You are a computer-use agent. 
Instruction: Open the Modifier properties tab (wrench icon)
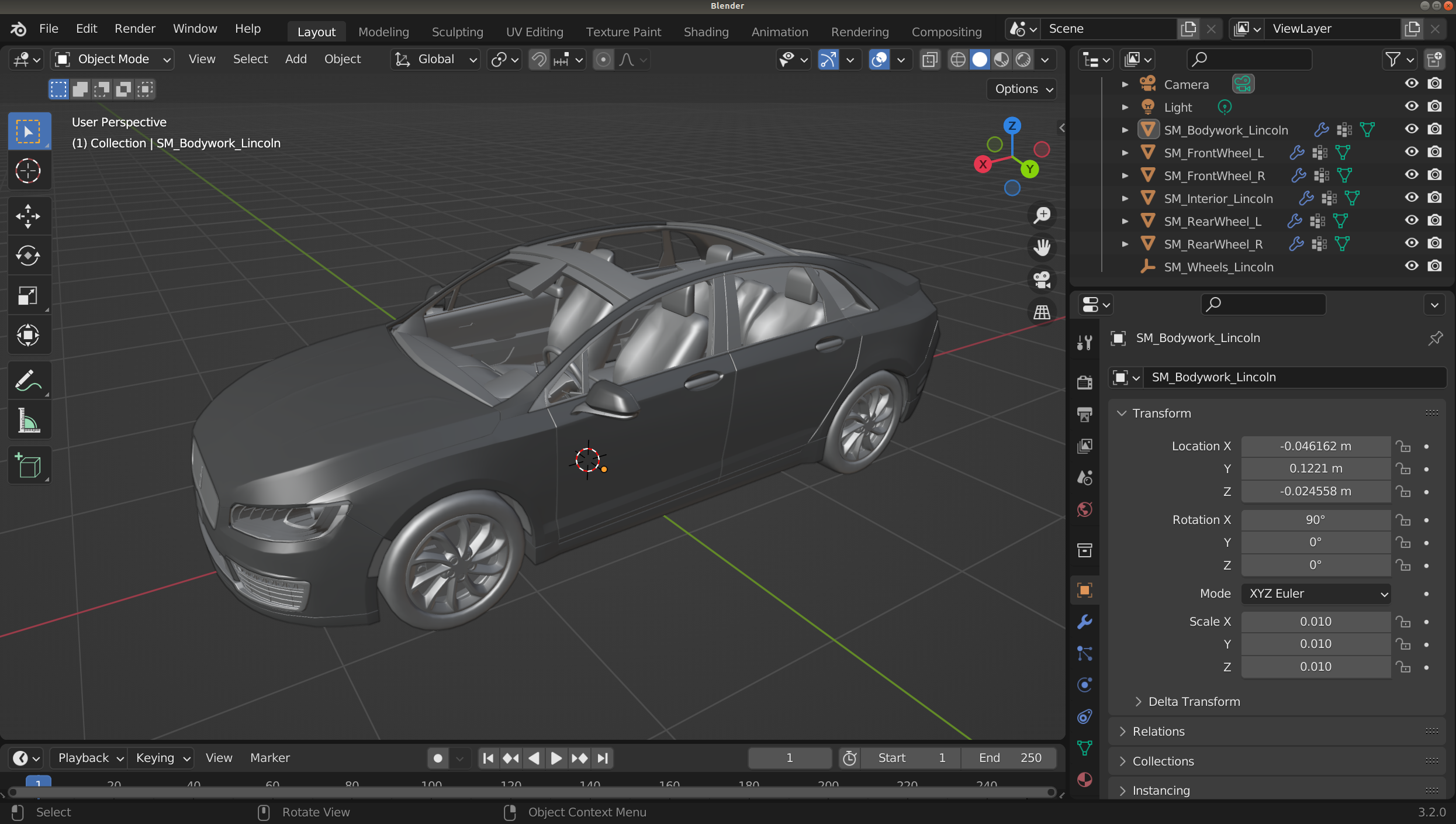[1084, 622]
